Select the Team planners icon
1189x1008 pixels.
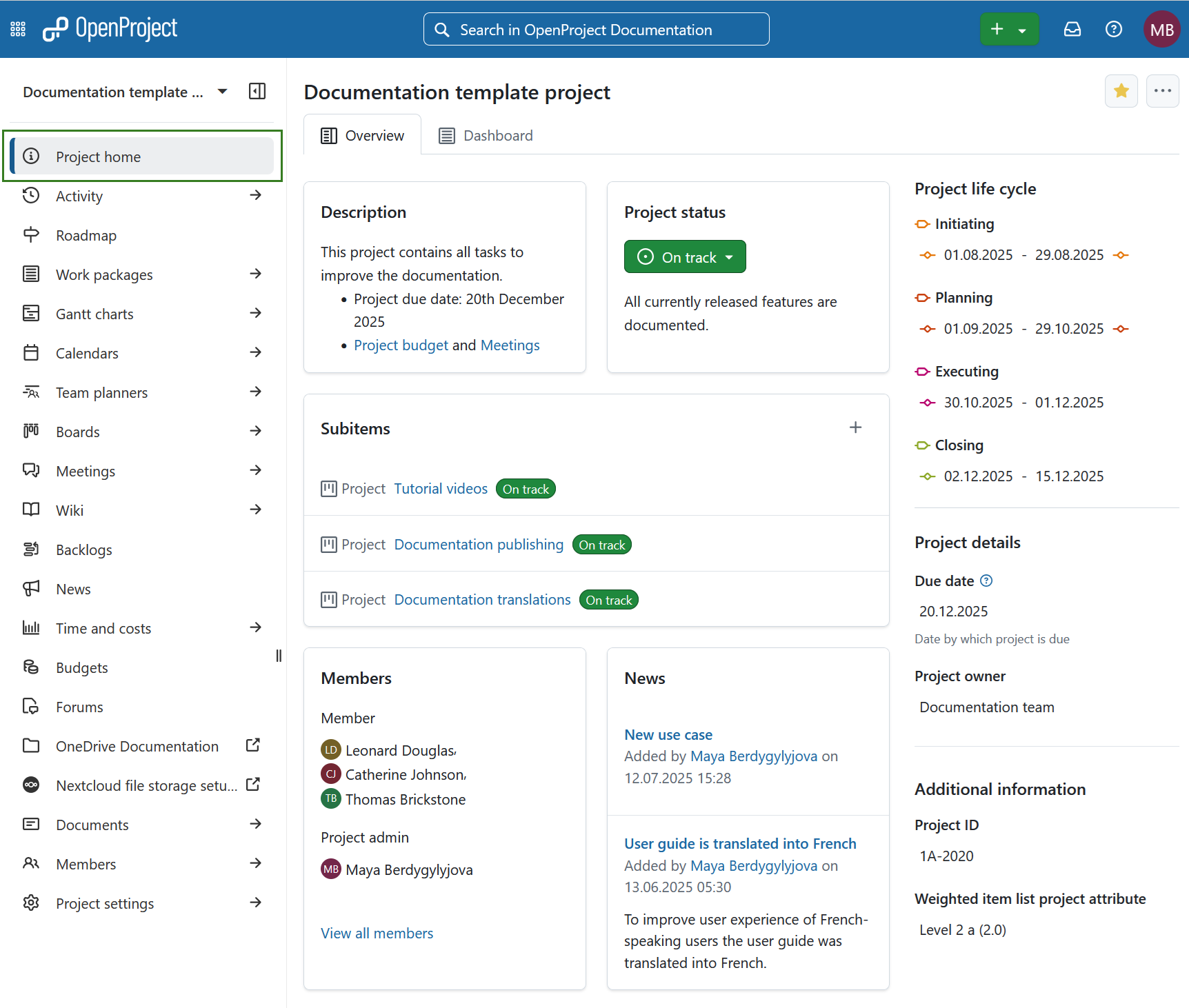[31, 392]
